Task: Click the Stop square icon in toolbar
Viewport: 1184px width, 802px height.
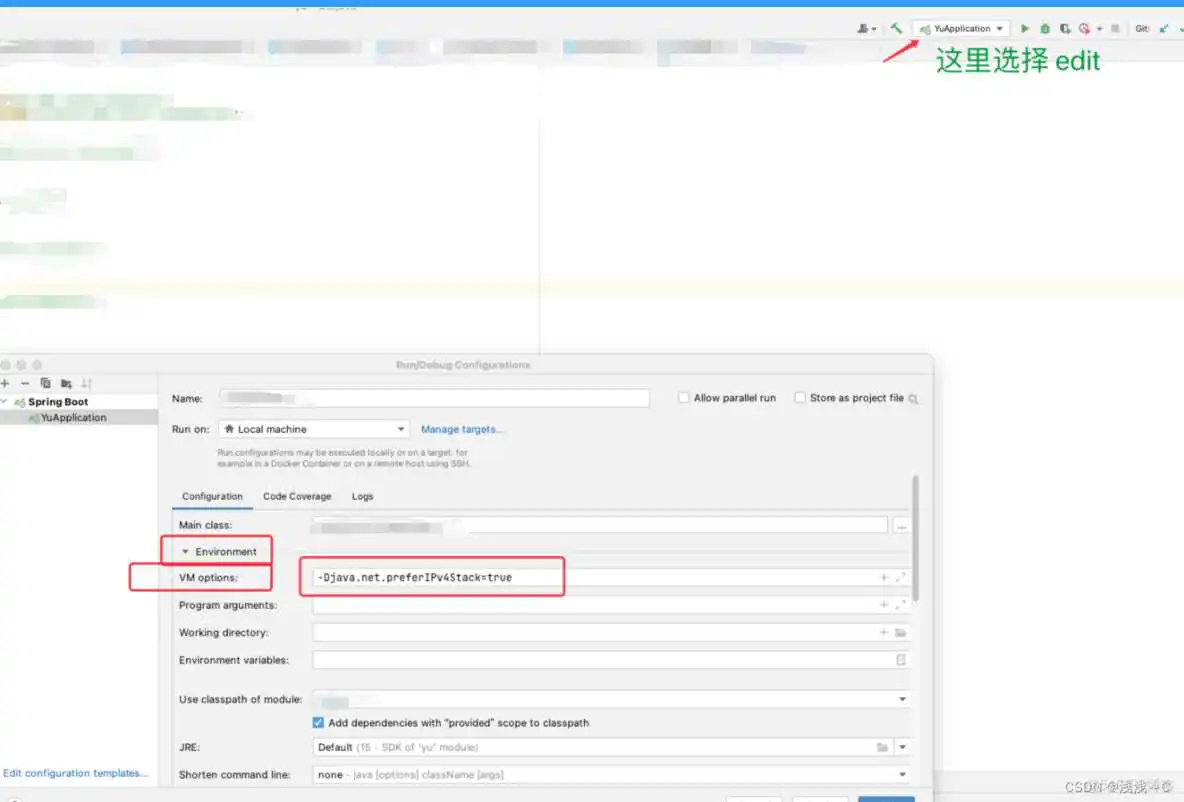Action: click(1115, 29)
